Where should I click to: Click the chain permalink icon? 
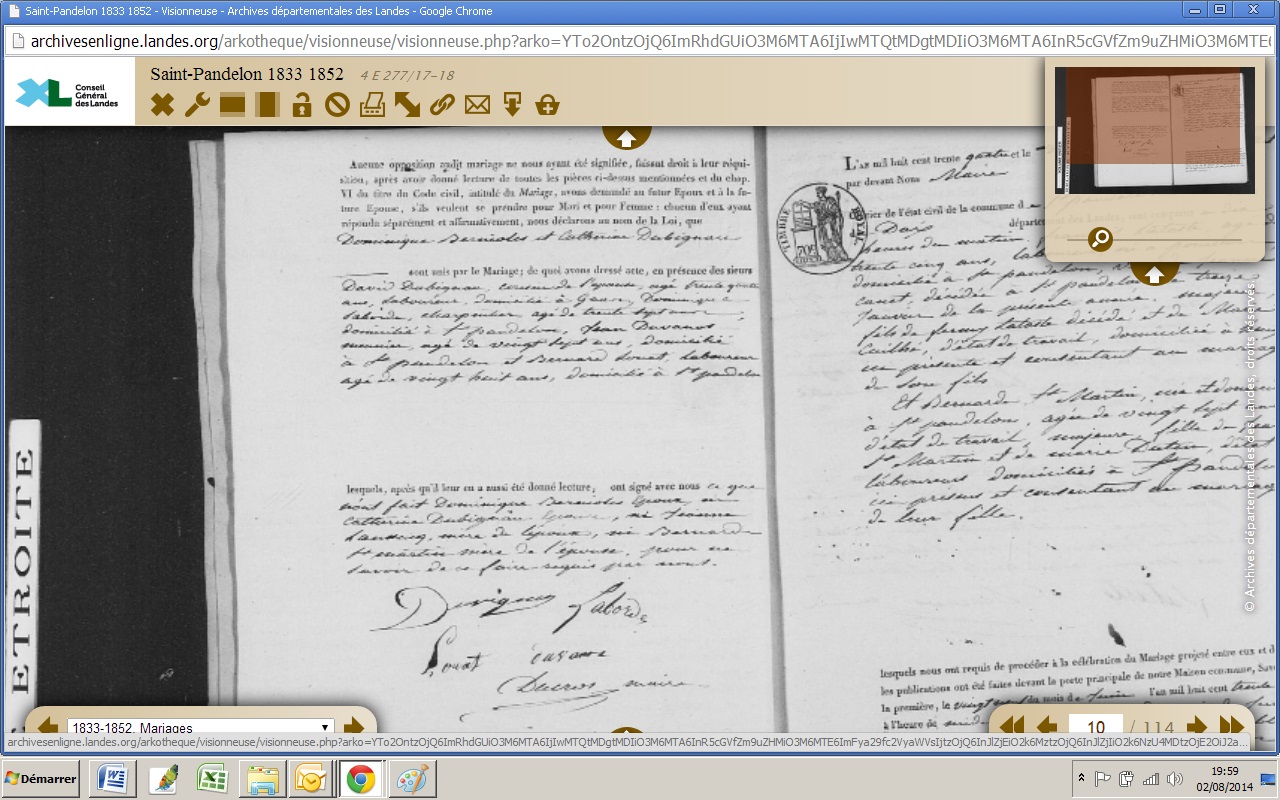(442, 105)
